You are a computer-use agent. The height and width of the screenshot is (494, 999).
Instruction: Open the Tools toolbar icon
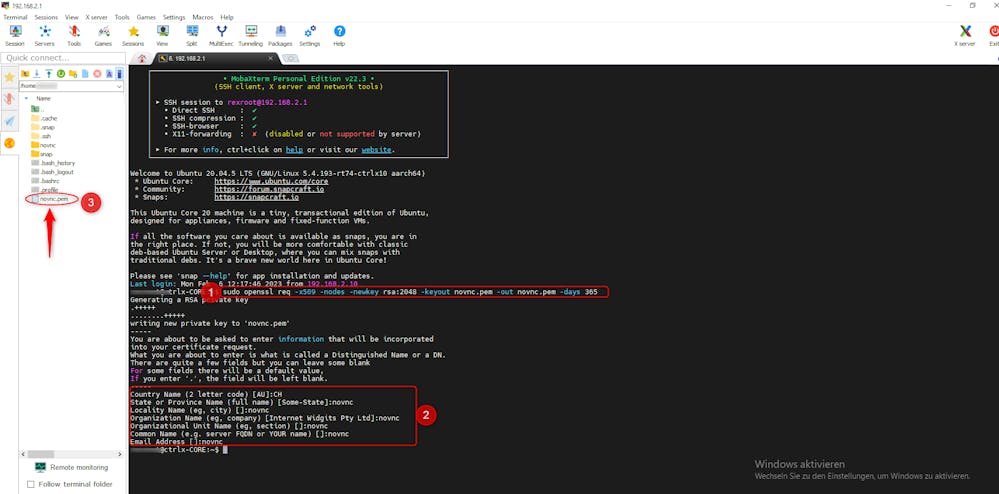point(74,36)
